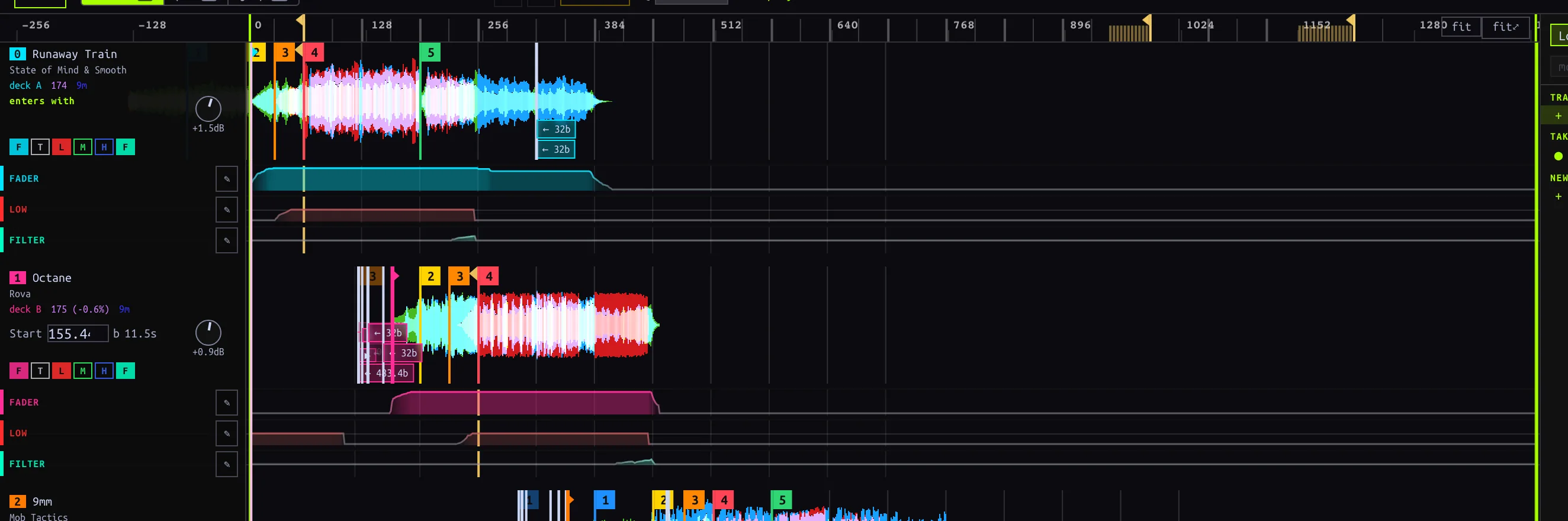The width and height of the screenshot is (1568, 521).
Task: Toggle the red L button on Octane
Action: [62, 371]
